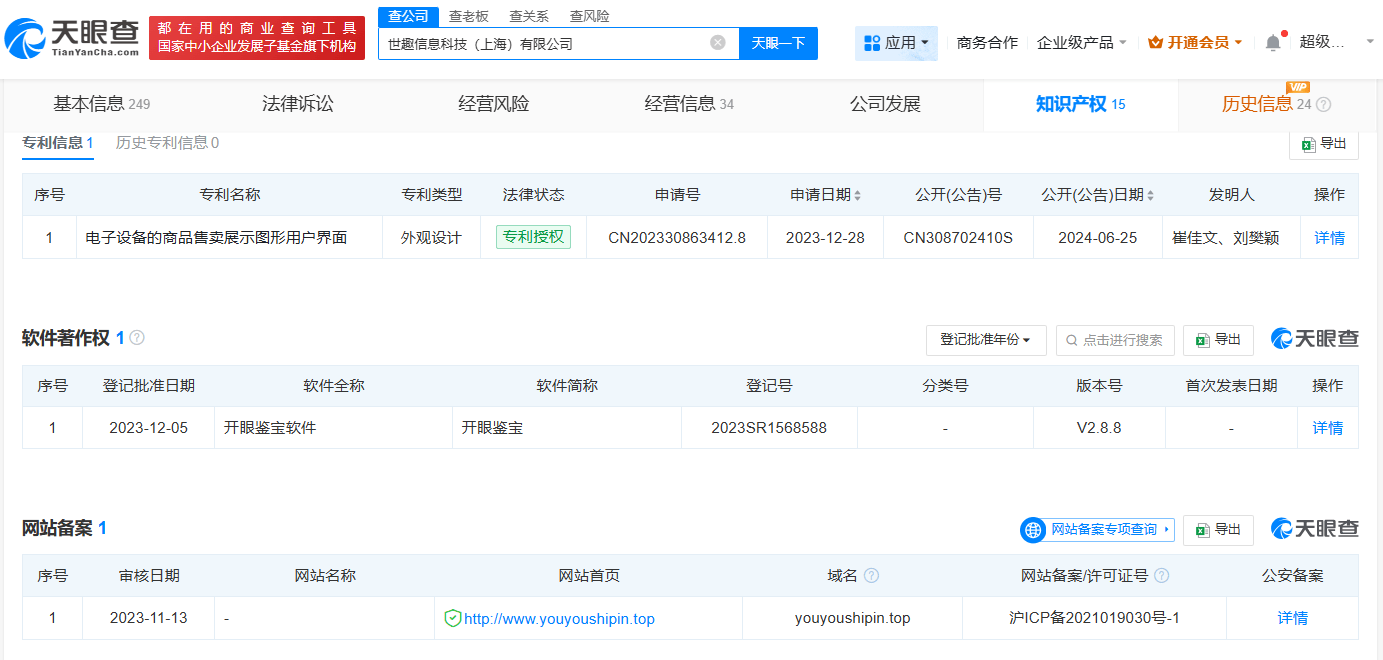Open the notification bell icon
The image size is (1383, 660).
click(x=1273, y=43)
